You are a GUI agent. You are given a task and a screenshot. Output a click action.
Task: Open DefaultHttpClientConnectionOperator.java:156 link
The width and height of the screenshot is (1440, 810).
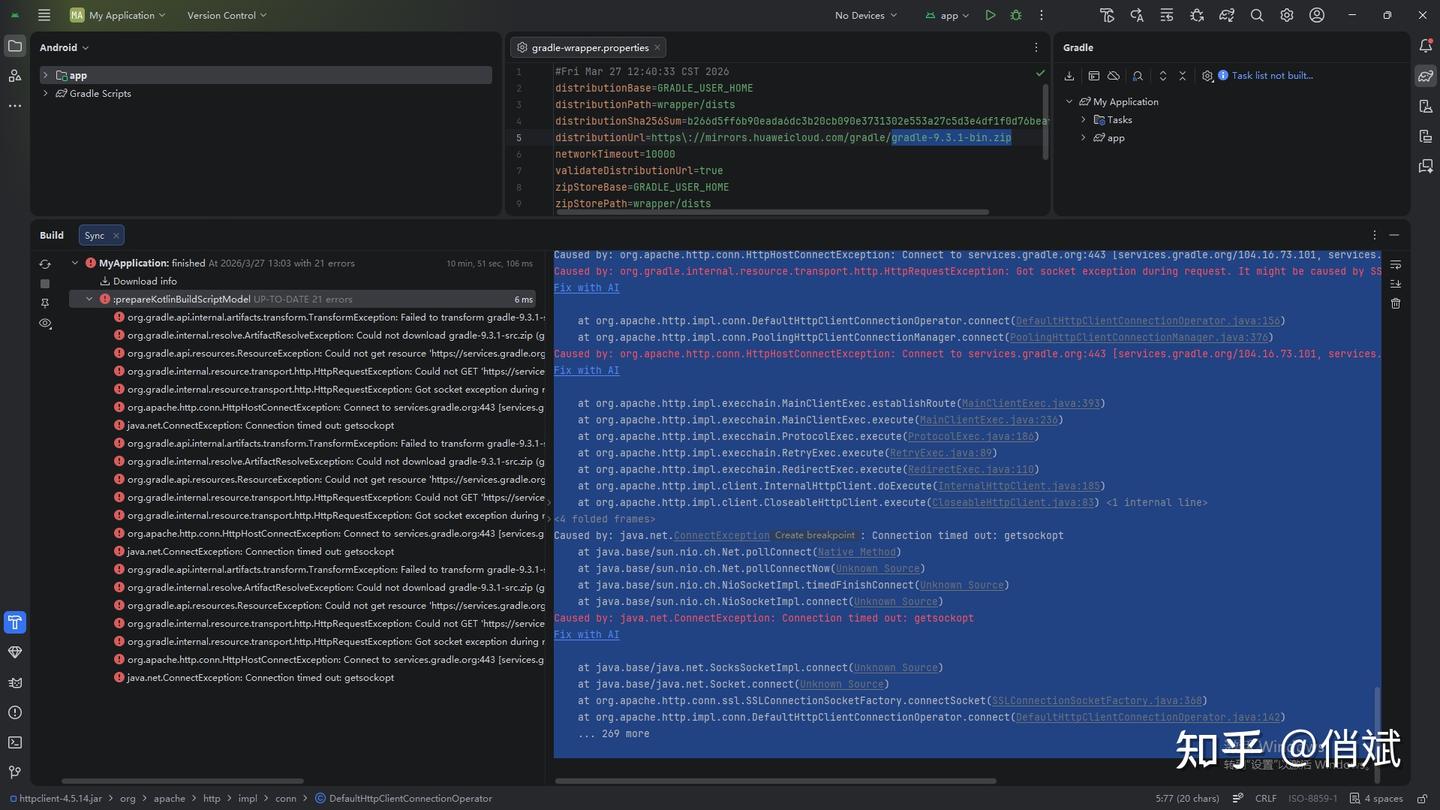pyautogui.click(x=1147, y=321)
